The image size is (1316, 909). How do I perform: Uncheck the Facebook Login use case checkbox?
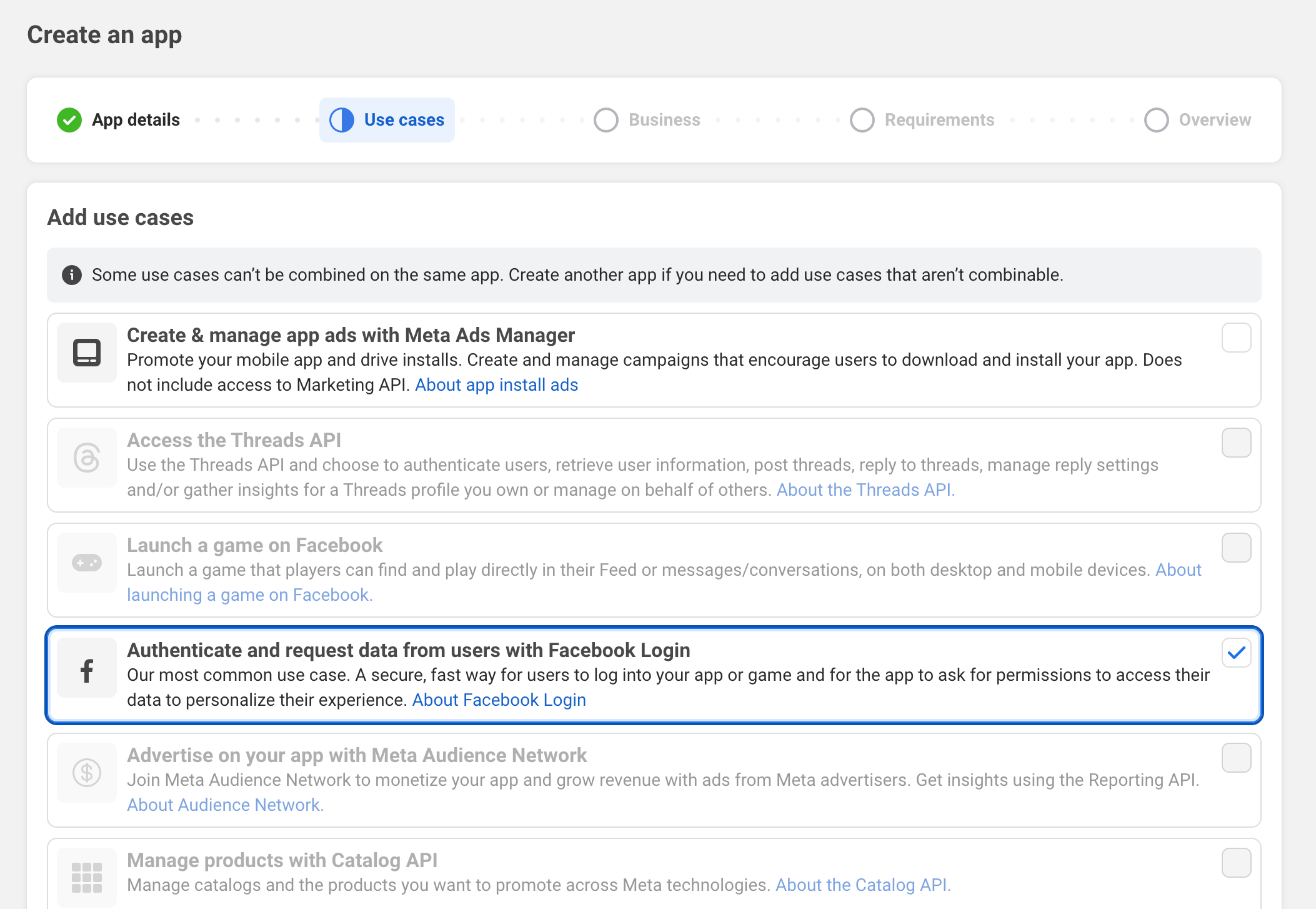coord(1236,653)
